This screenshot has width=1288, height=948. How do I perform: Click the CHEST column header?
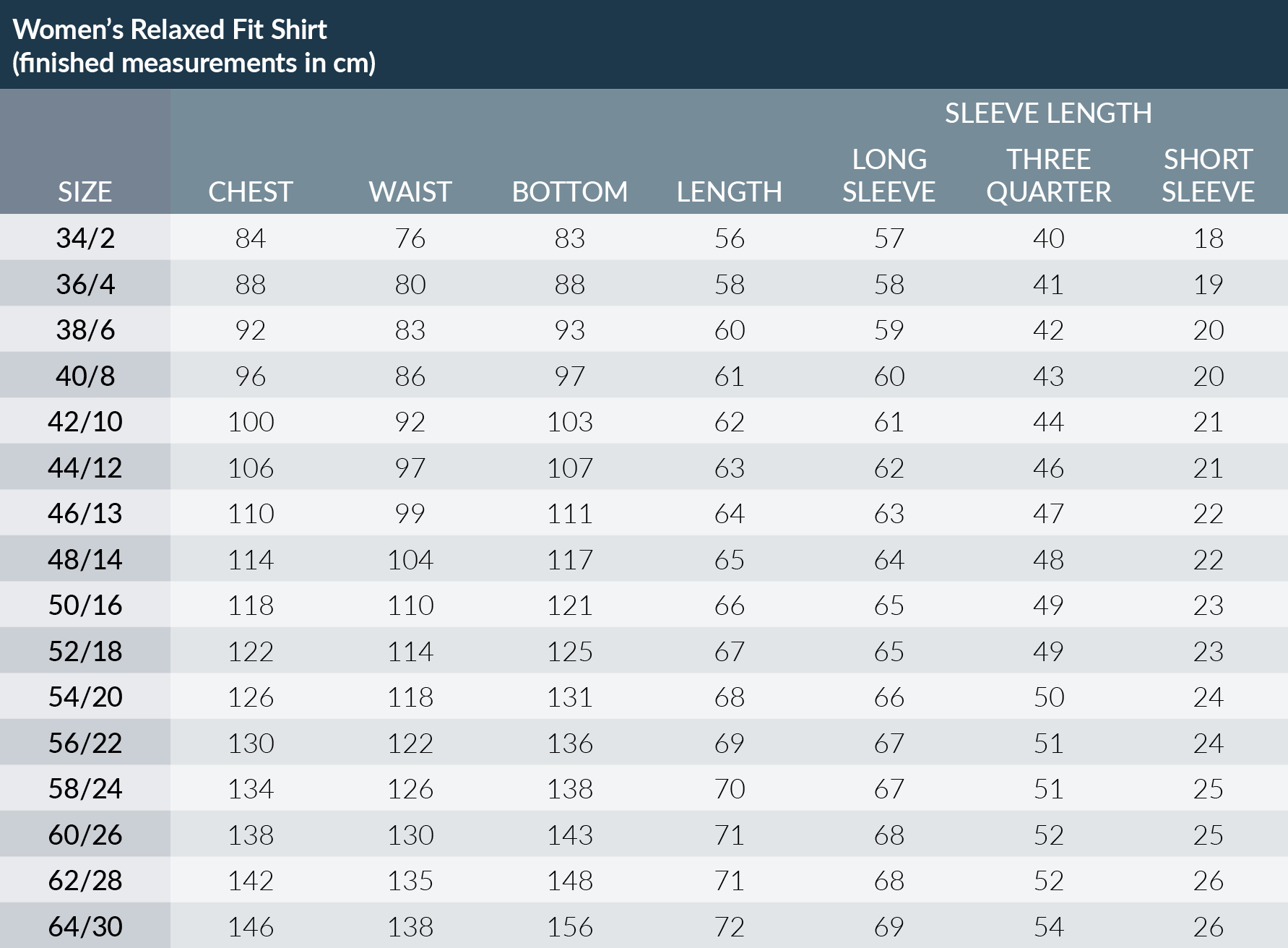coord(251,191)
